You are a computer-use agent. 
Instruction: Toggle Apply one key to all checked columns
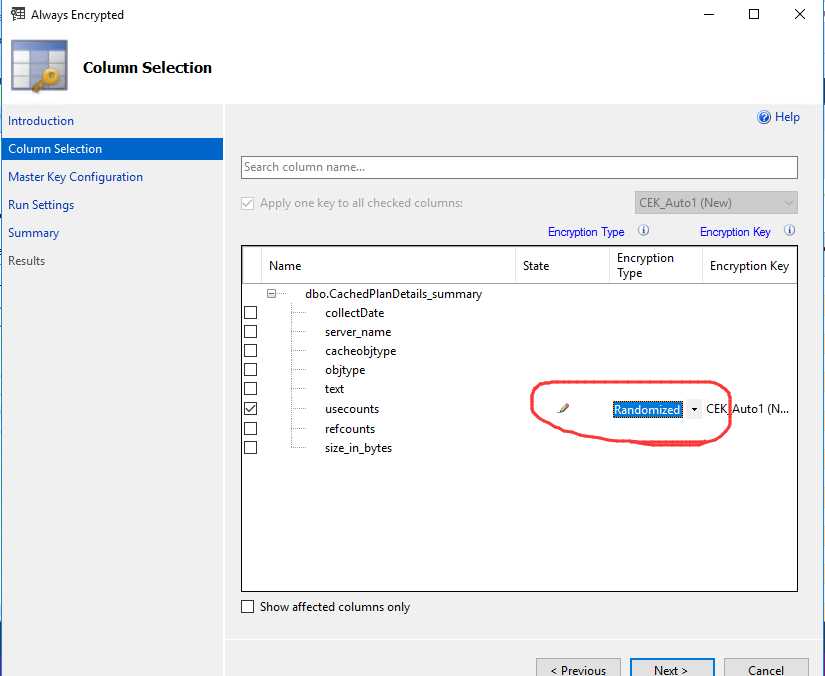tap(247, 203)
